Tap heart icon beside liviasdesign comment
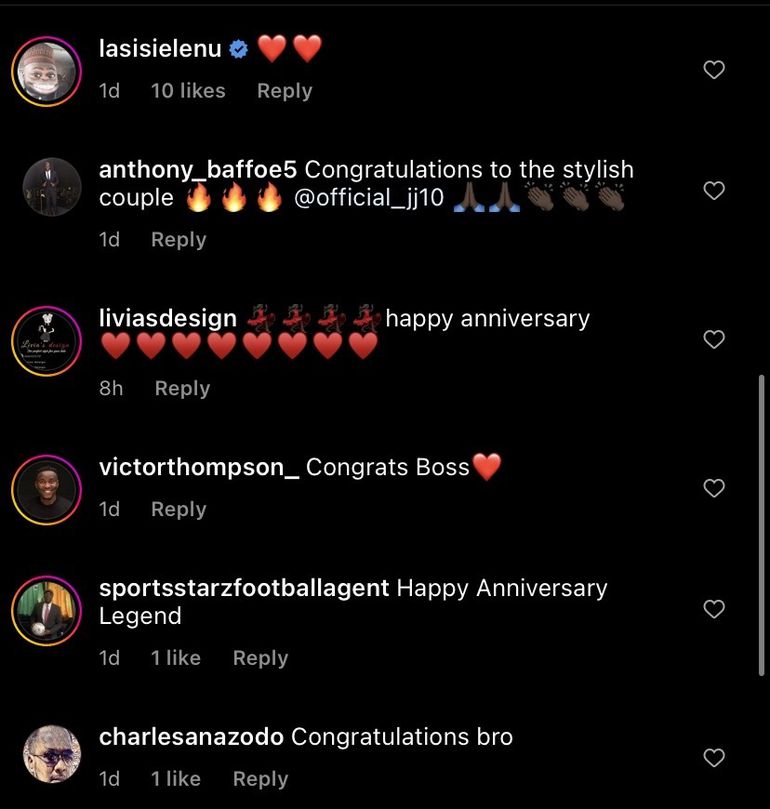The width and height of the screenshot is (770, 809). [714, 339]
